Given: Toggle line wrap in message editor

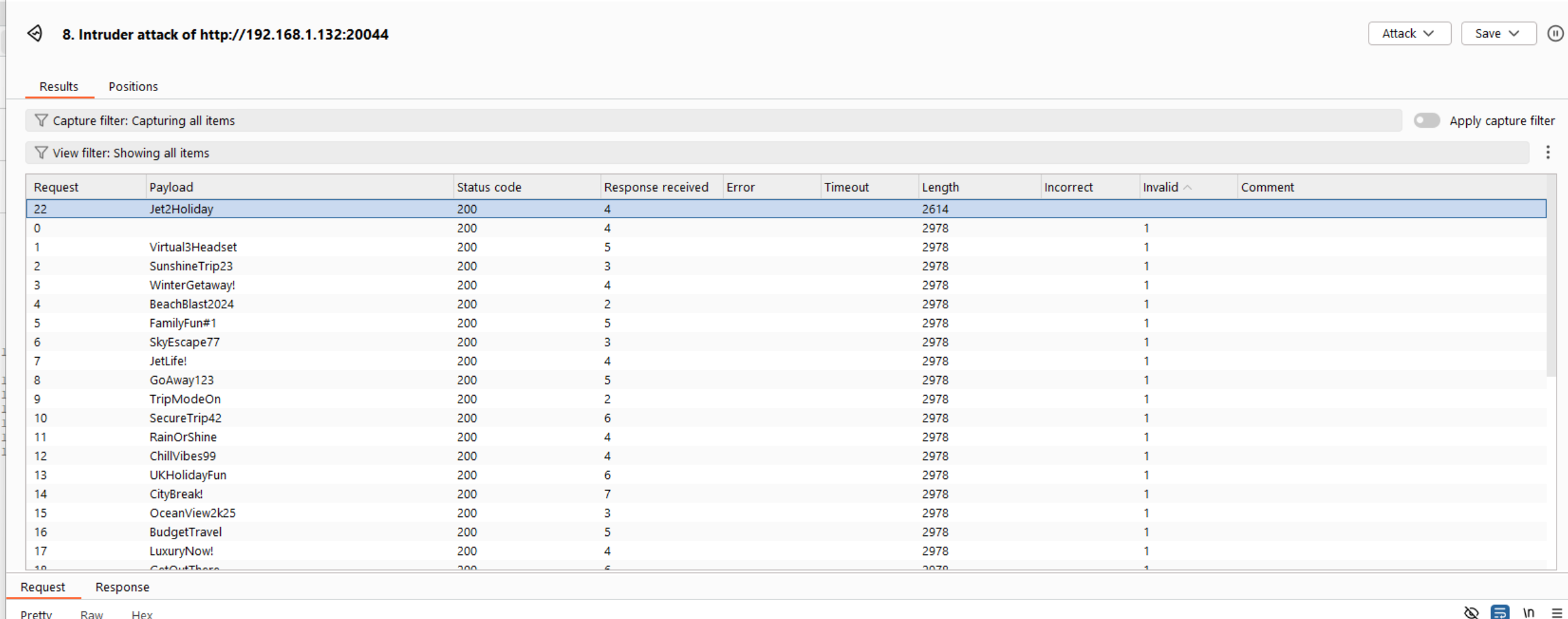Looking at the screenshot, I should tap(1499, 612).
